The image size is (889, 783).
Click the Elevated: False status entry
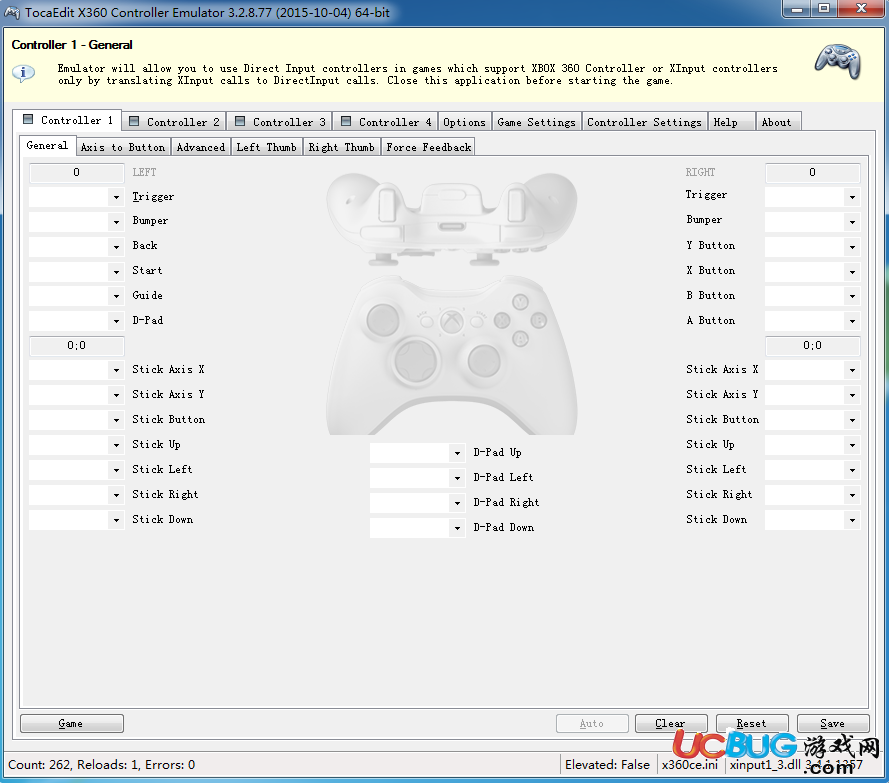coord(607,765)
